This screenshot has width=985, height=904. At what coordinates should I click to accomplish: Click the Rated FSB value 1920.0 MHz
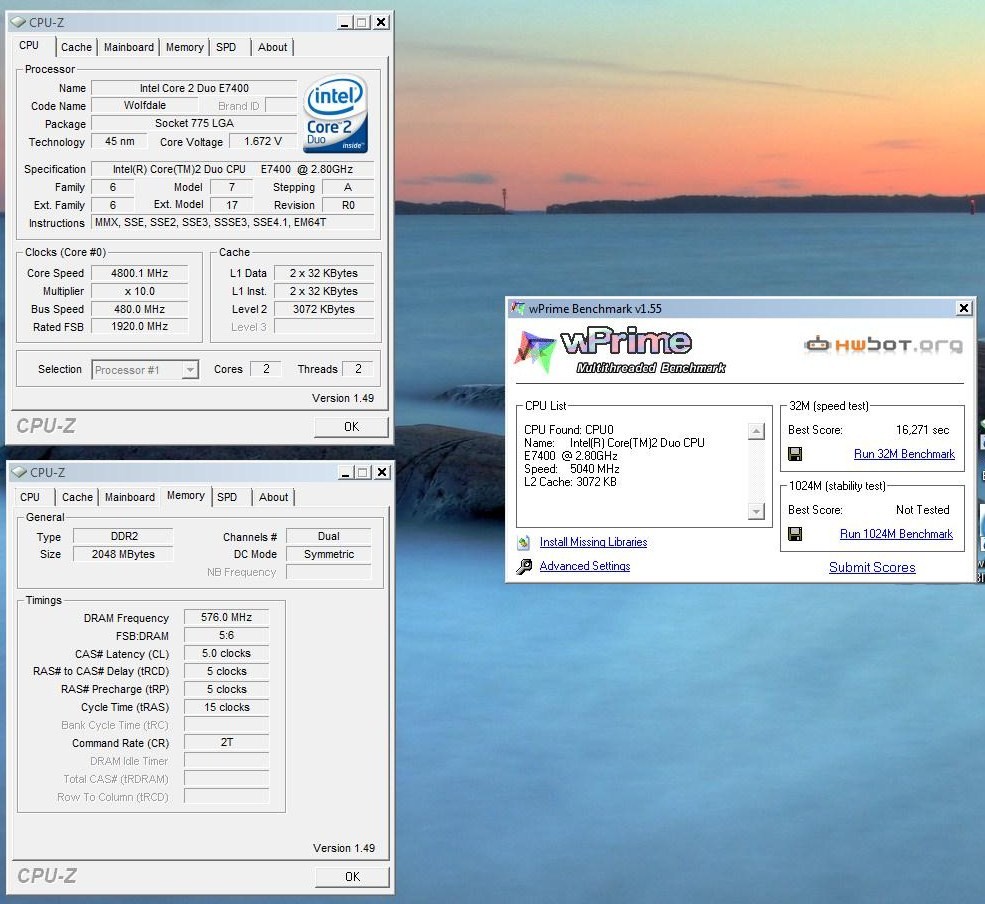point(139,327)
